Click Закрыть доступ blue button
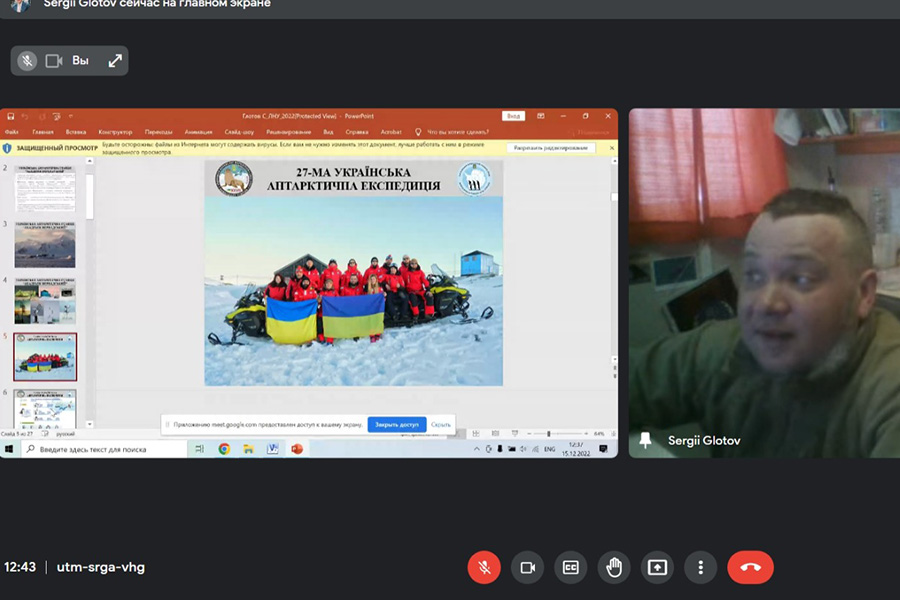 [x=397, y=425]
